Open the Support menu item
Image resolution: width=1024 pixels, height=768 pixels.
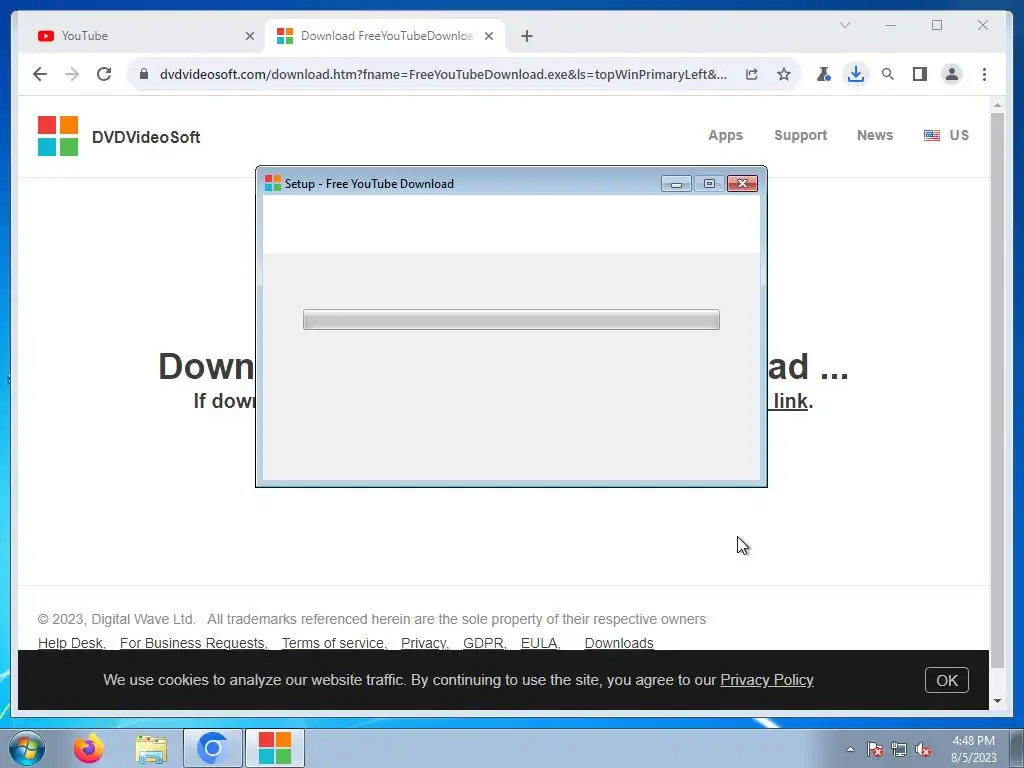pos(801,135)
